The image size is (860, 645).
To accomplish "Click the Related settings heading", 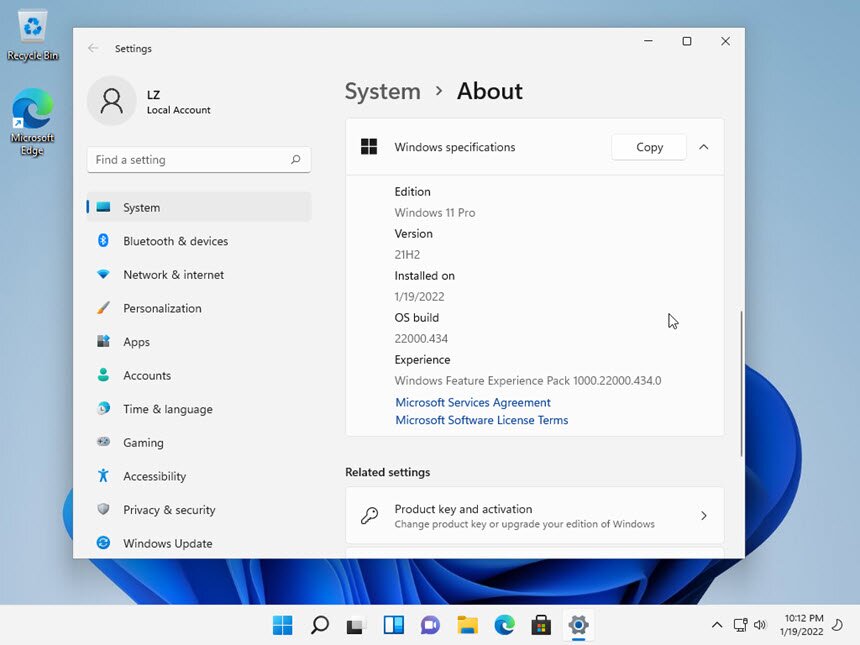I will coord(388,472).
